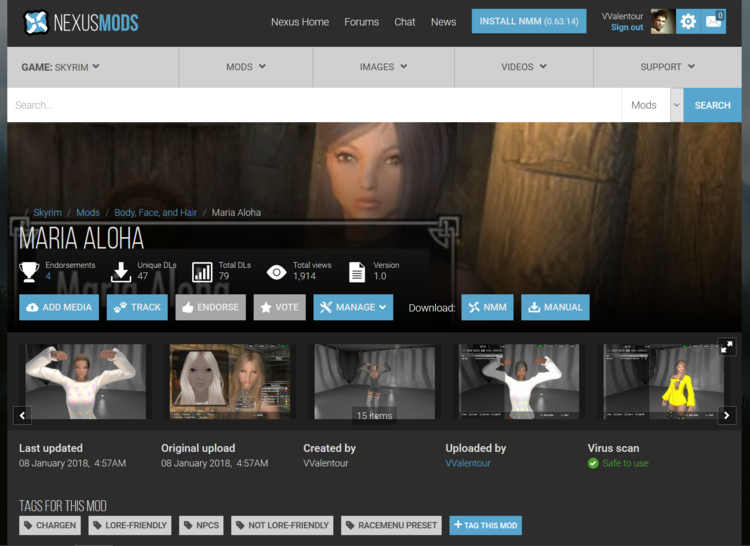Open the search category Mods dropdown
Screen dimensions: 750x546
652,105
